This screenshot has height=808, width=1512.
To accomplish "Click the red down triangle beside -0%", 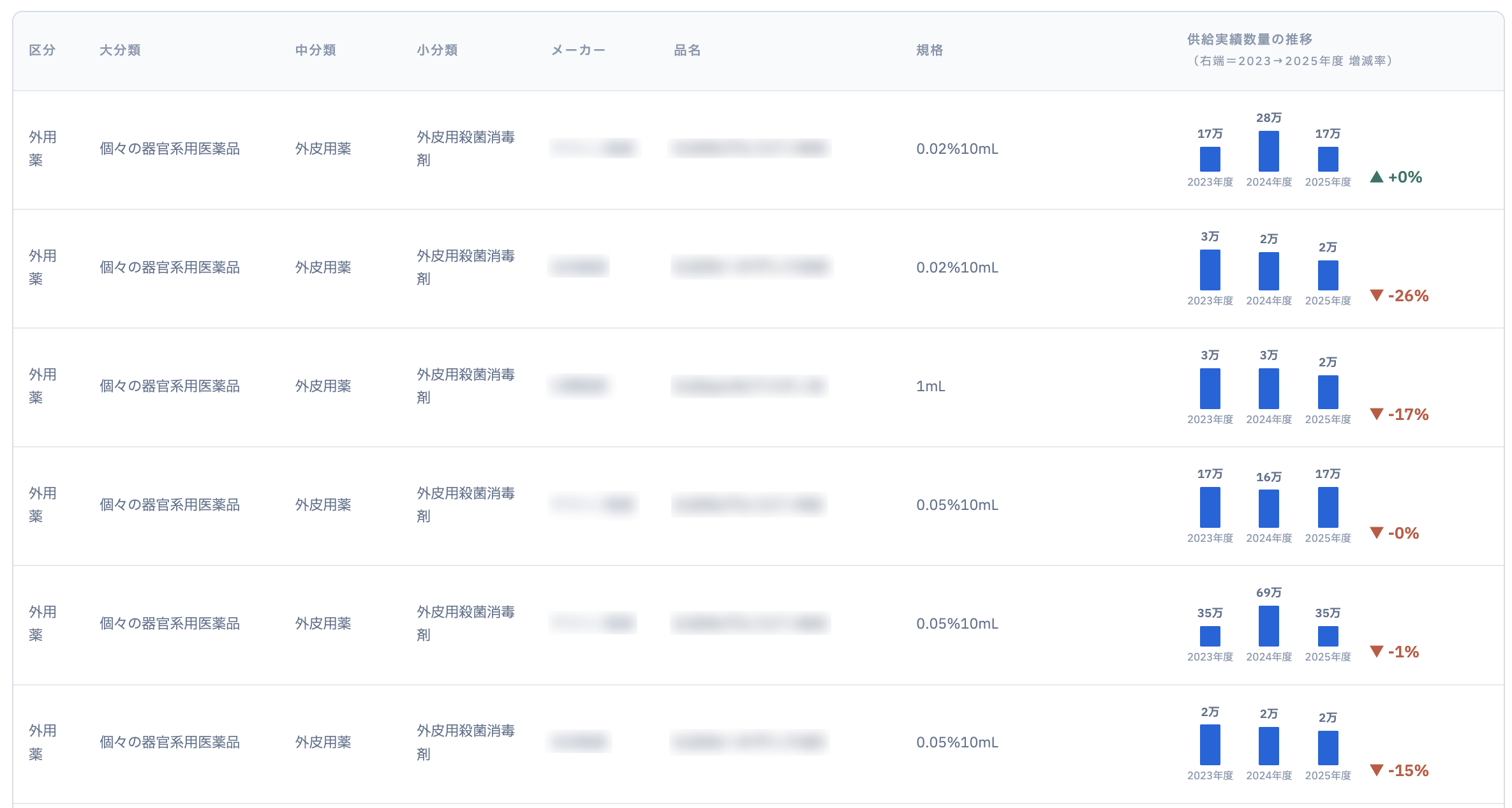I will click(1376, 533).
